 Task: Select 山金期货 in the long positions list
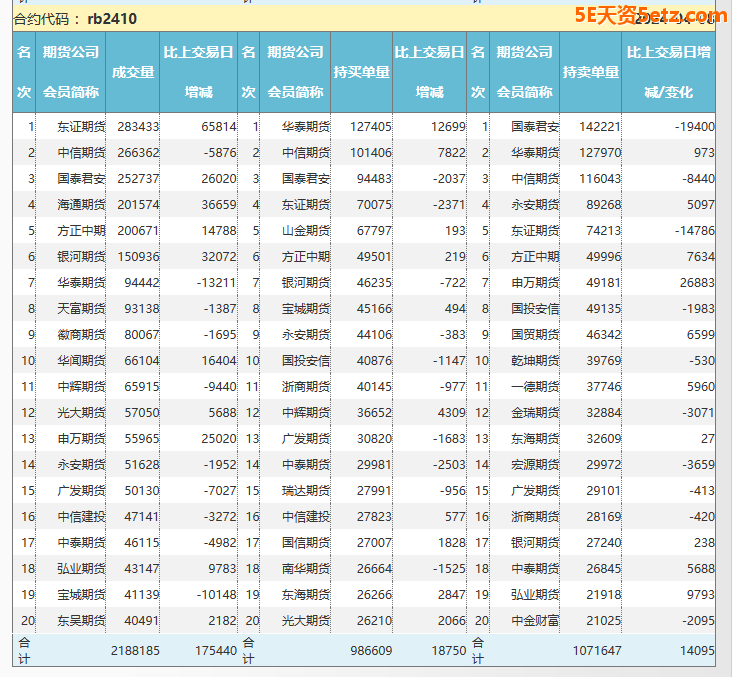pyautogui.click(x=305, y=231)
